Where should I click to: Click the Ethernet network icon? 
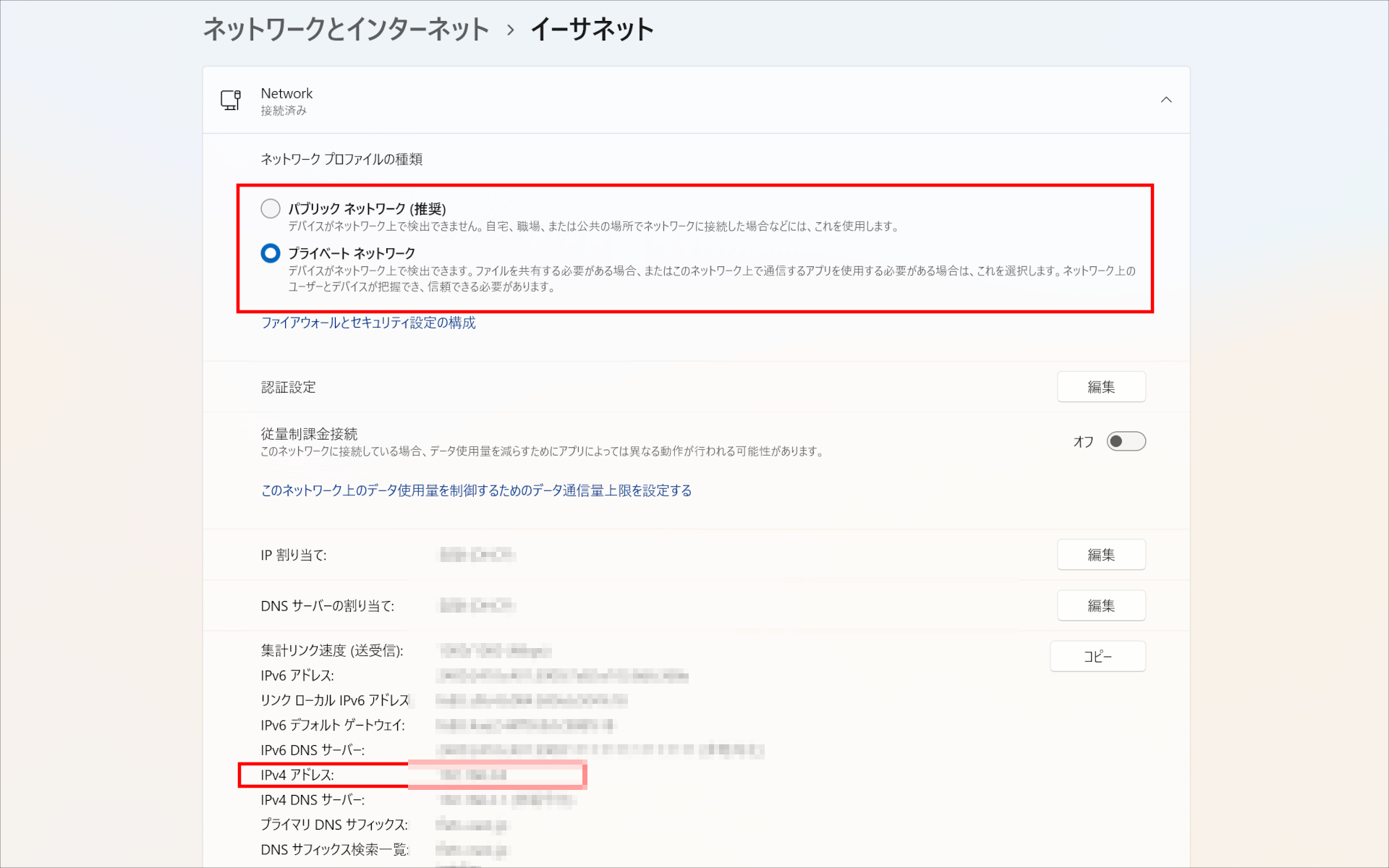pos(229,100)
